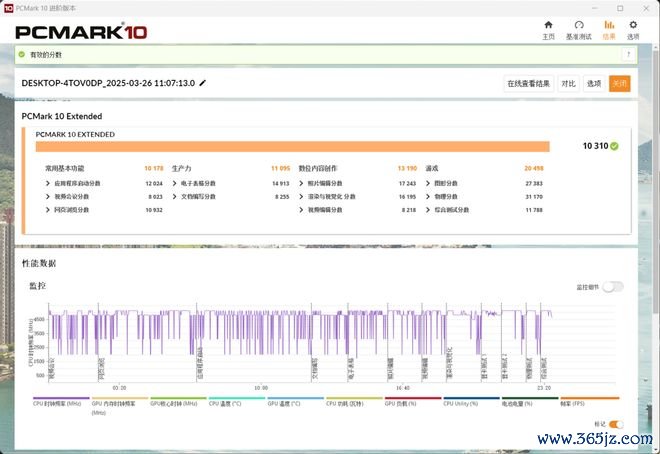Maximize the PCMark 10 window
The height and width of the screenshot is (454, 660).
(x=620, y=8)
